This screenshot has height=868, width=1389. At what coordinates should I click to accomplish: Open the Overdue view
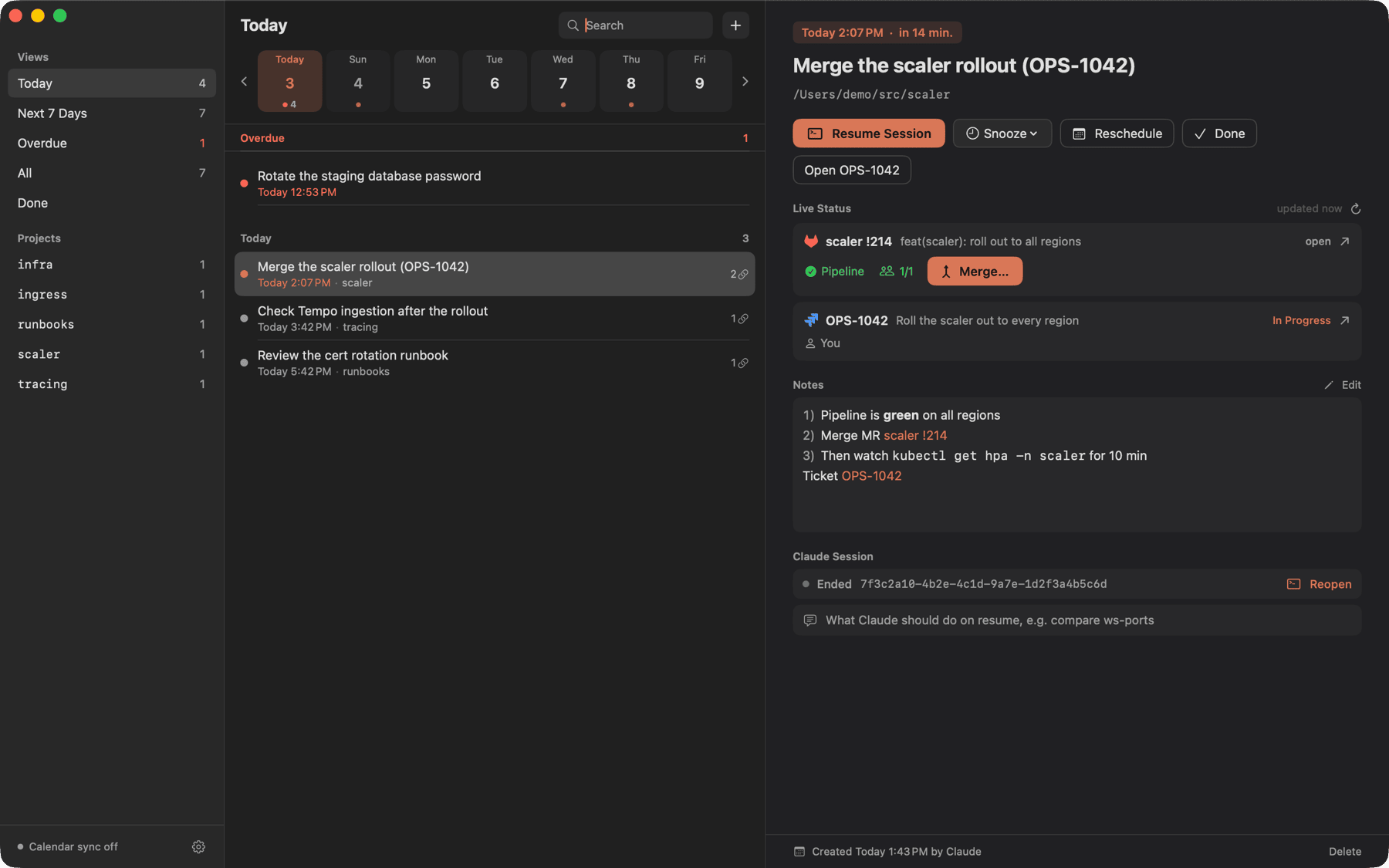(112, 144)
